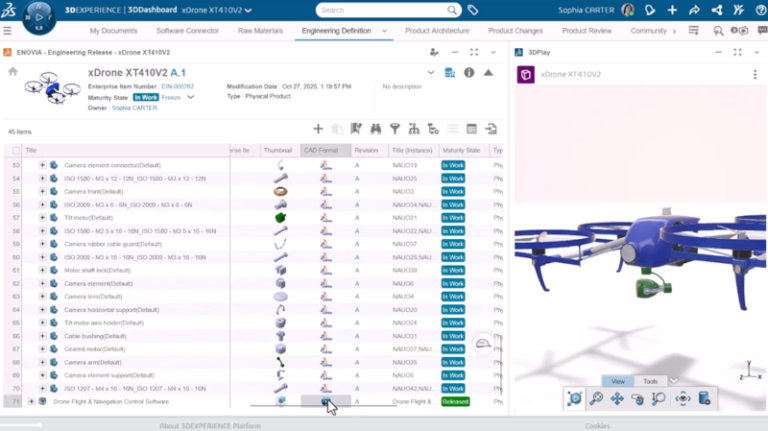This screenshot has width=768, height=431.
Task: Click the eye visibility icon in 3DPlay toolbar
Action: [x=683, y=399]
